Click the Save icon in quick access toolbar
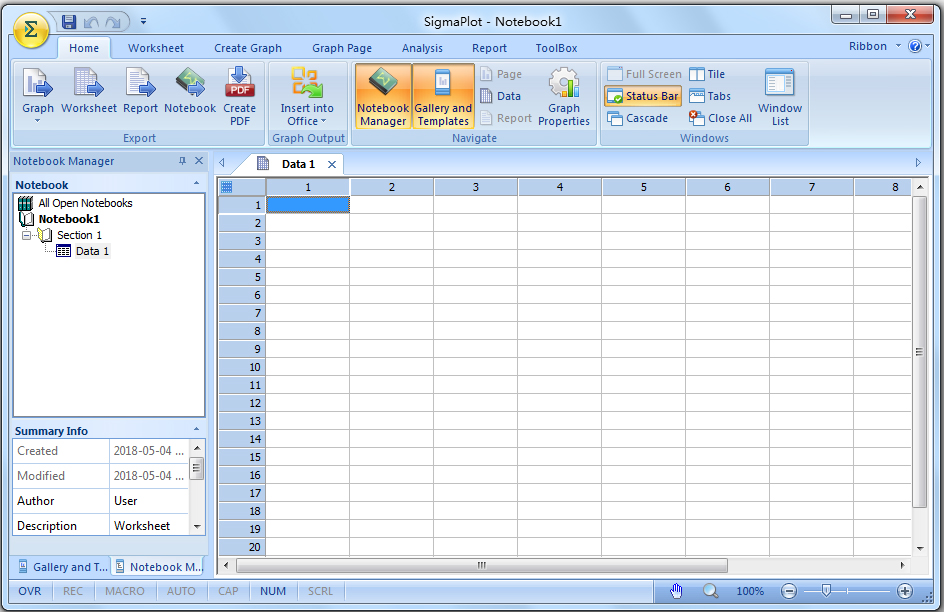 [x=69, y=21]
